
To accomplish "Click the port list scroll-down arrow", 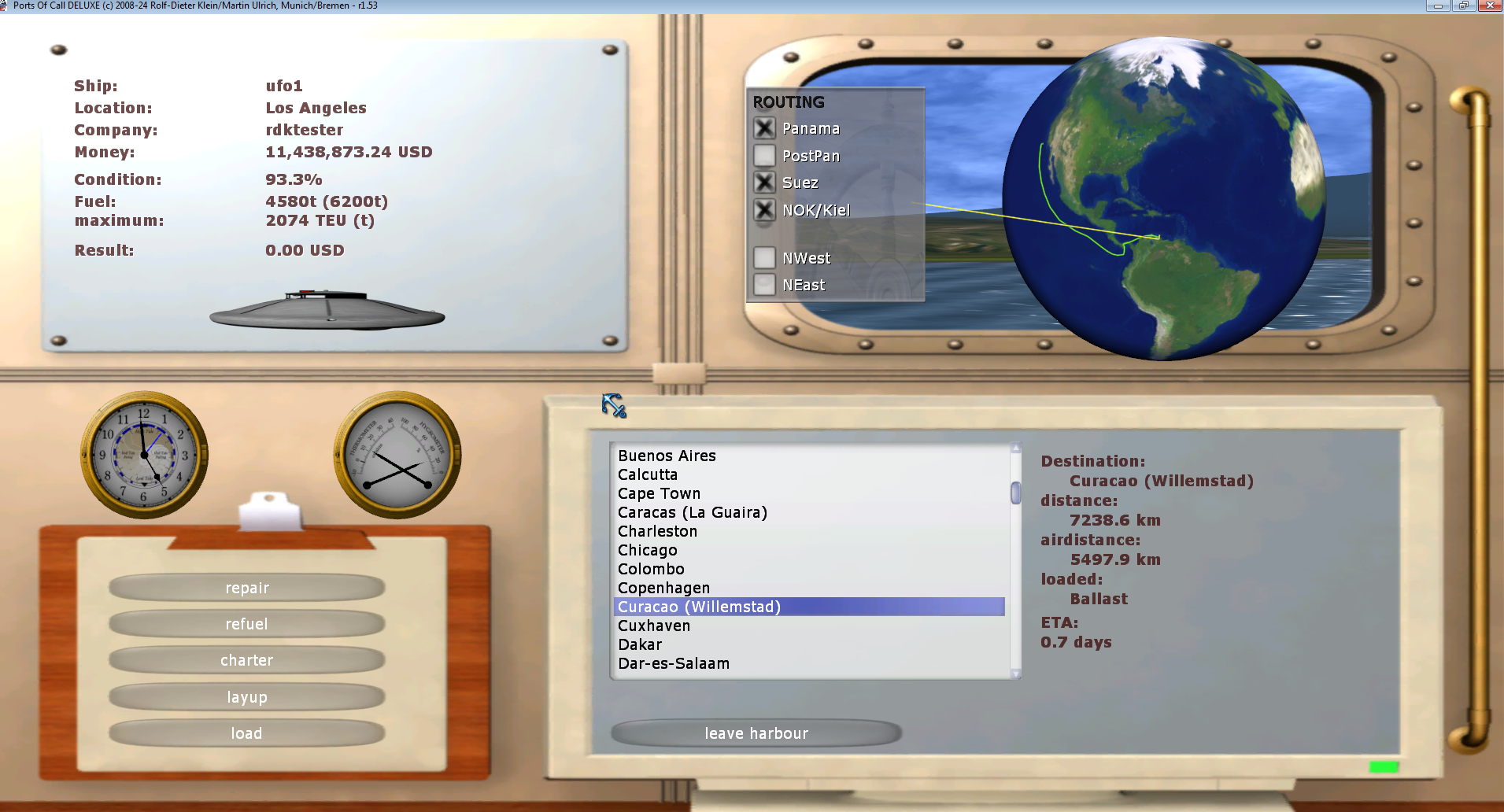I will [x=1016, y=674].
